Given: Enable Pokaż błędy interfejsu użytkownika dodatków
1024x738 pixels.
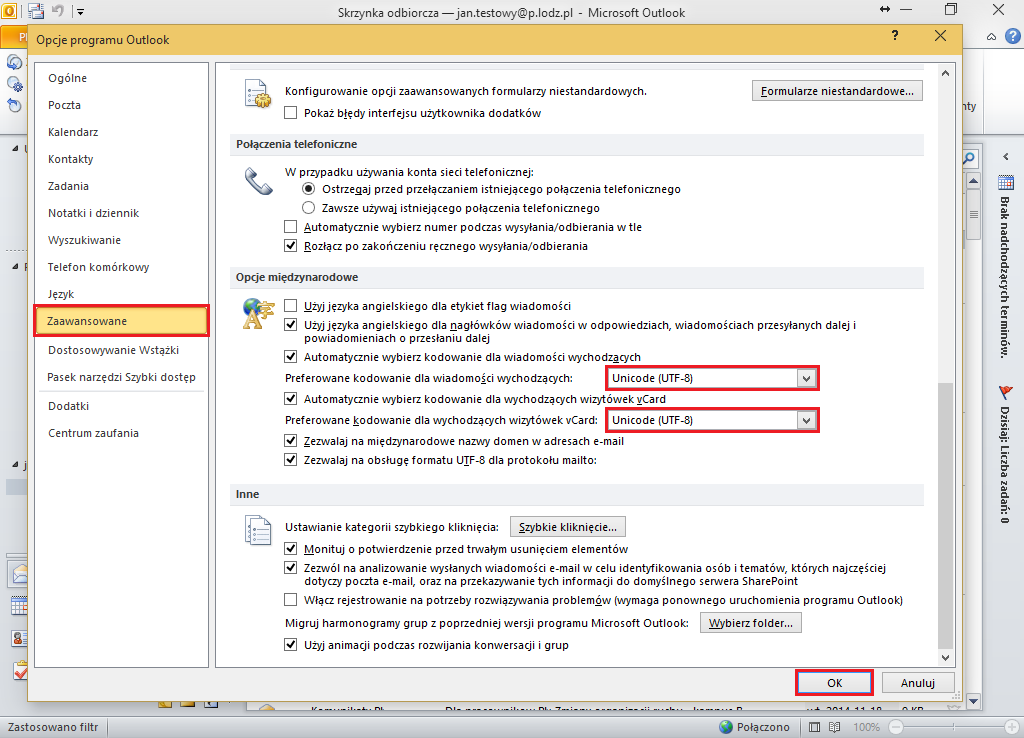Looking at the screenshot, I should 291,113.
